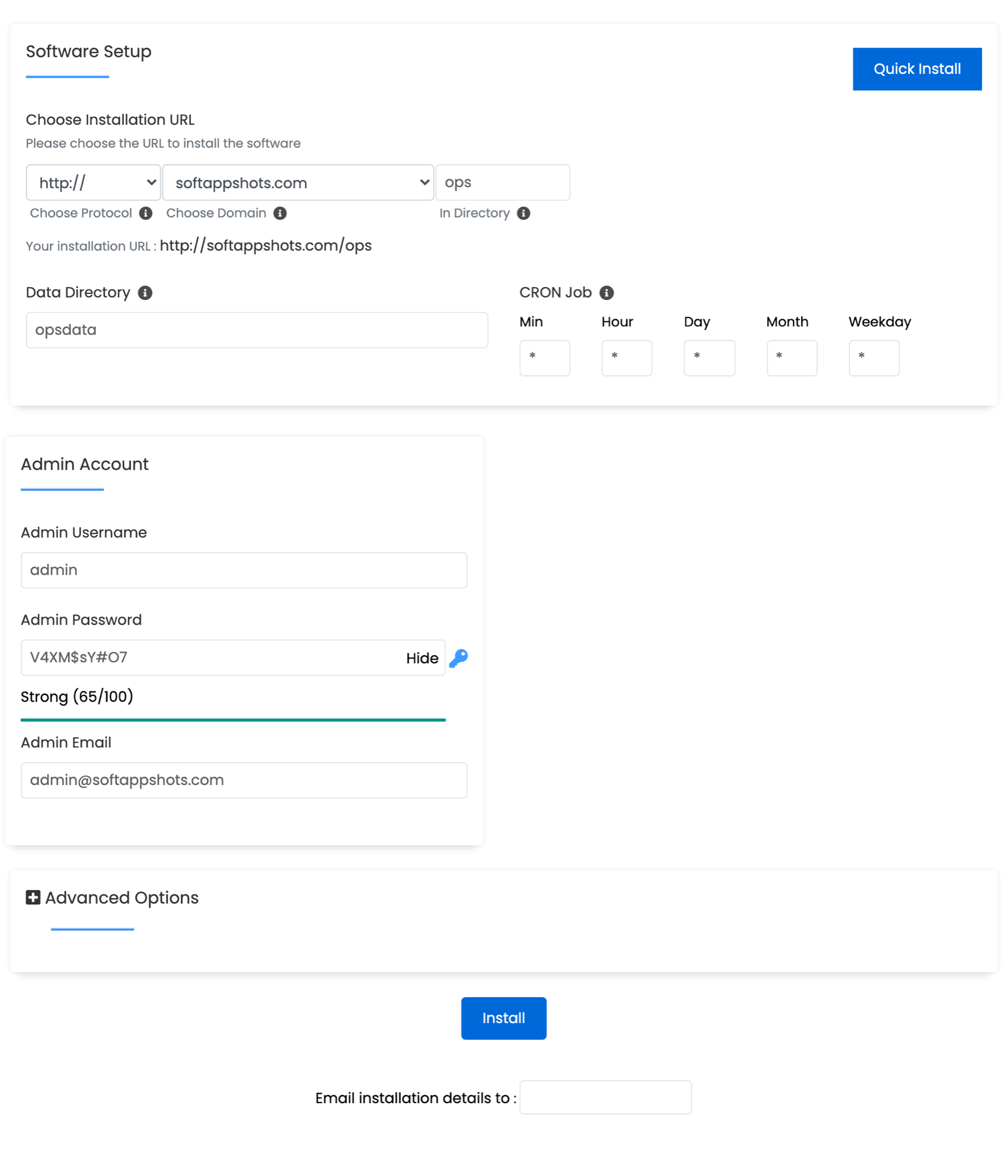Open the protocol dropdown showing http://
Viewport: 1008px width, 1176px height.
coord(93,182)
